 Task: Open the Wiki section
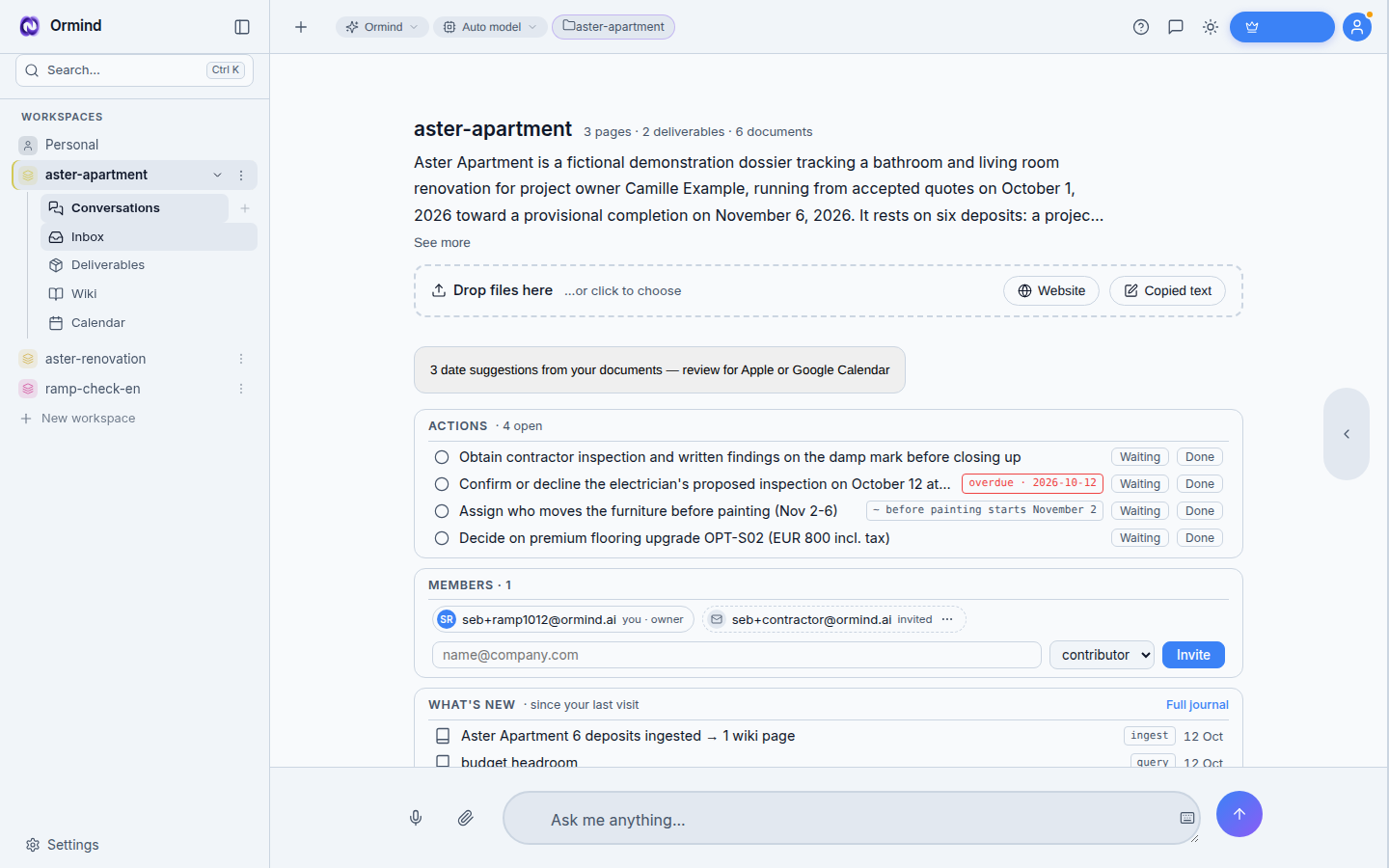pos(149,294)
